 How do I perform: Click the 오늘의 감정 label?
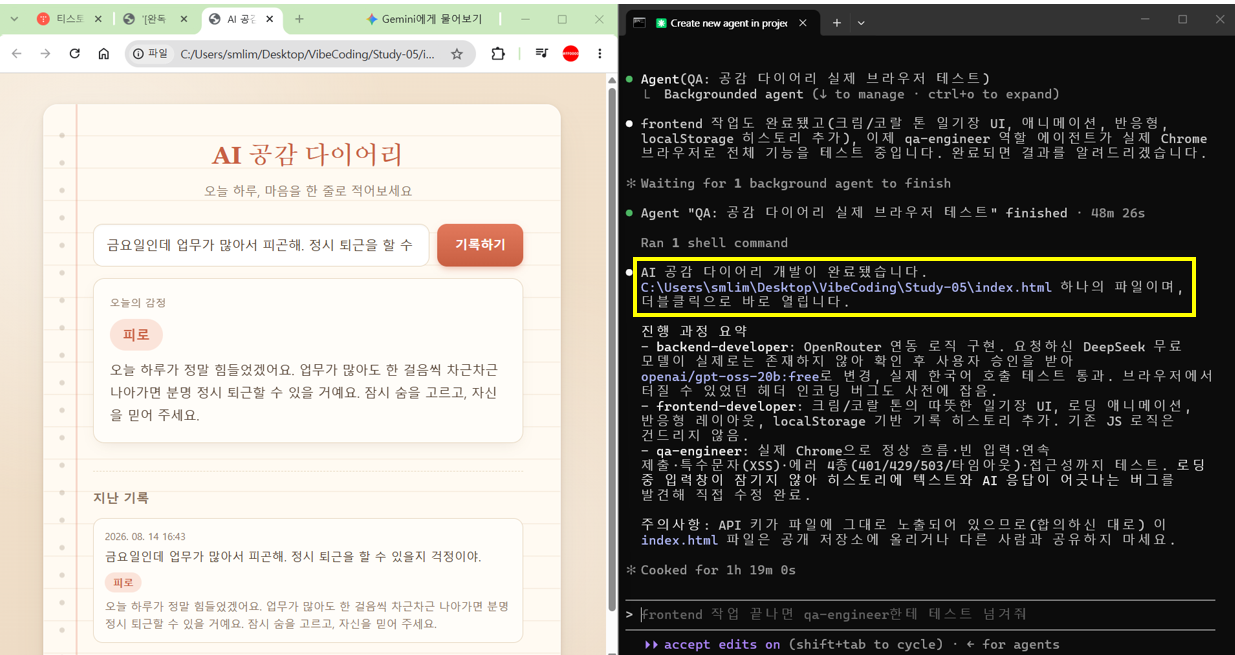click(138, 302)
